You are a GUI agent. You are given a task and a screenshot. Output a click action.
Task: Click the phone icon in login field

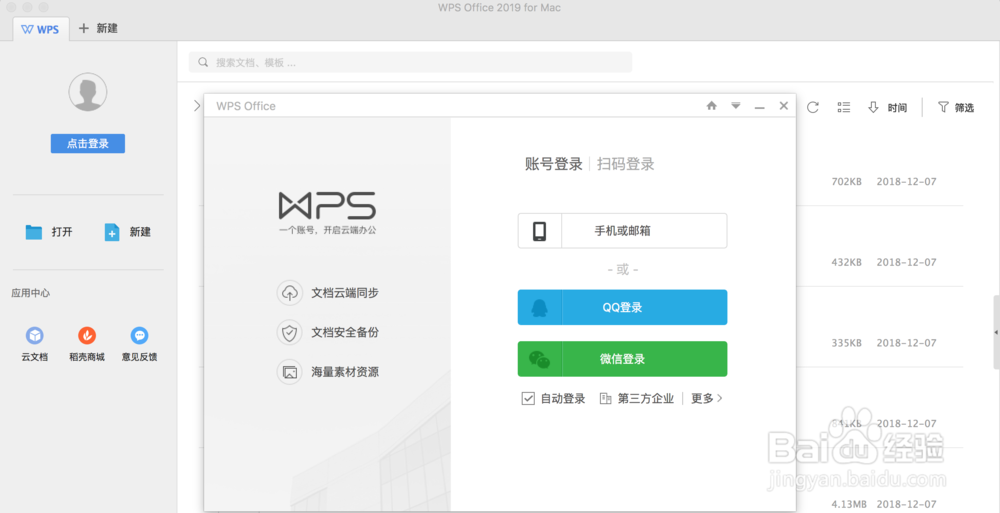coord(540,231)
